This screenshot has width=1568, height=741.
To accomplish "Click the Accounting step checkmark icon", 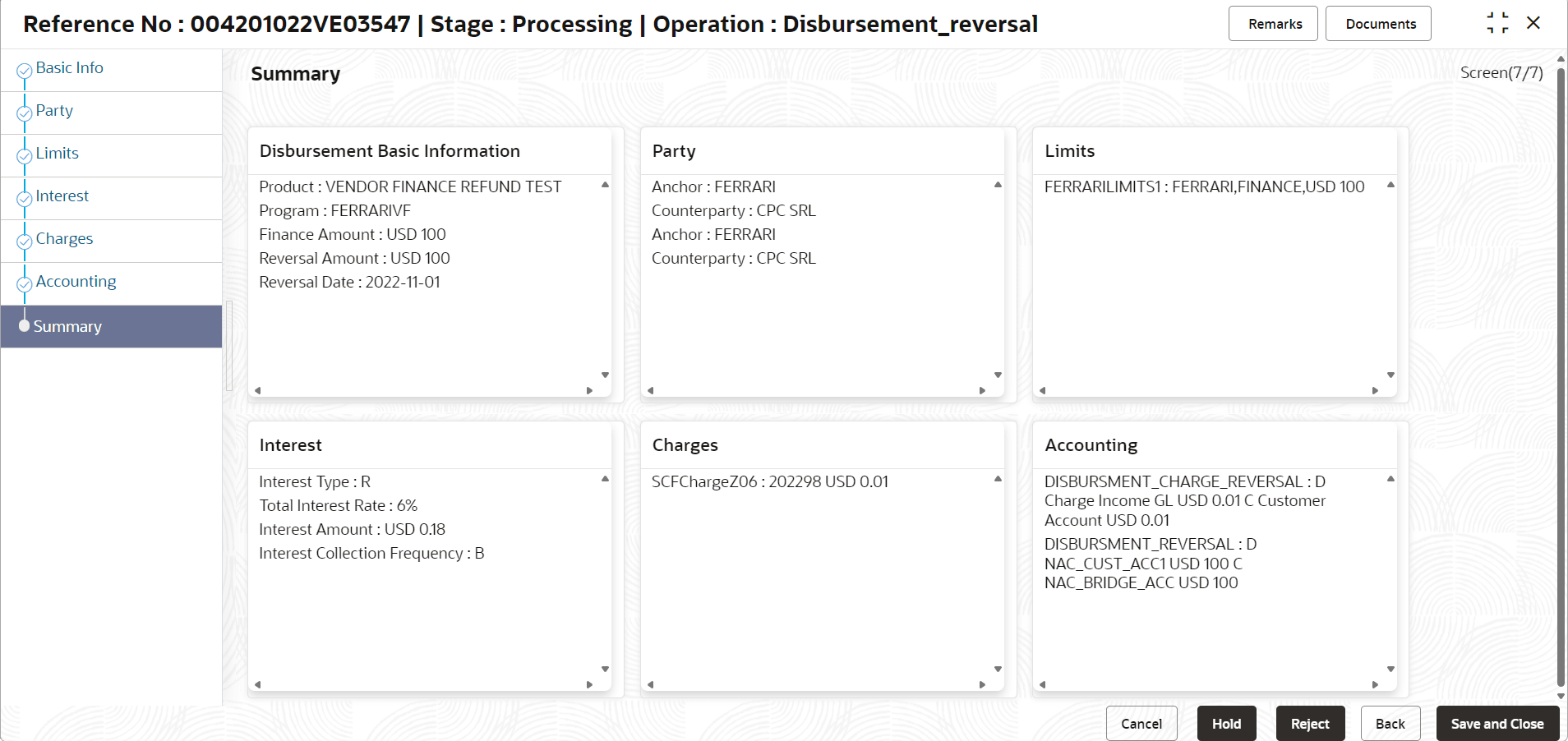I will coord(25,284).
